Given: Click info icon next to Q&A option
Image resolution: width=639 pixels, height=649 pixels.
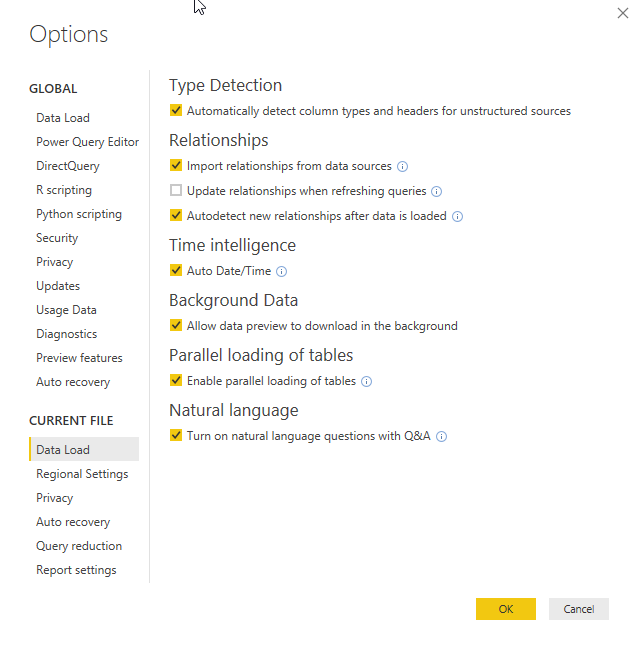Looking at the screenshot, I should click(441, 436).
